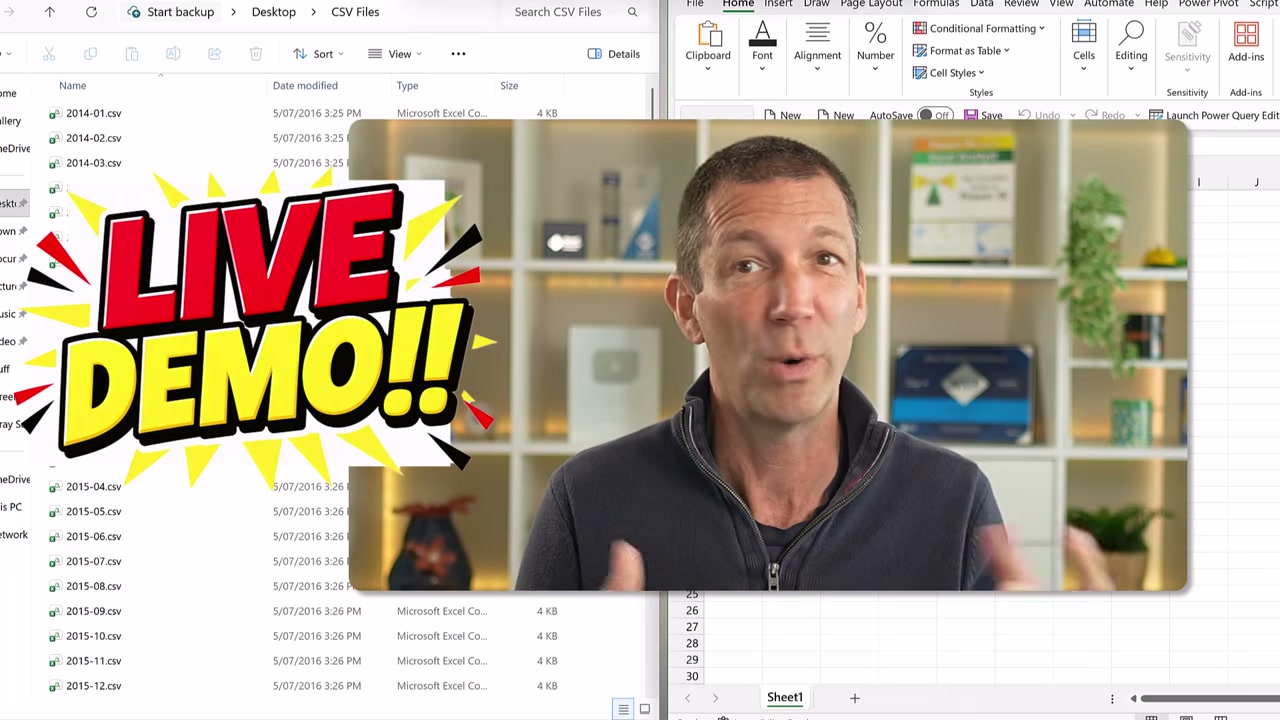Image resolution: width=1280 pixels, height=720 pixels.
Task: Click the Delete trash icon in File Explorer
Action: click(256, 54)
